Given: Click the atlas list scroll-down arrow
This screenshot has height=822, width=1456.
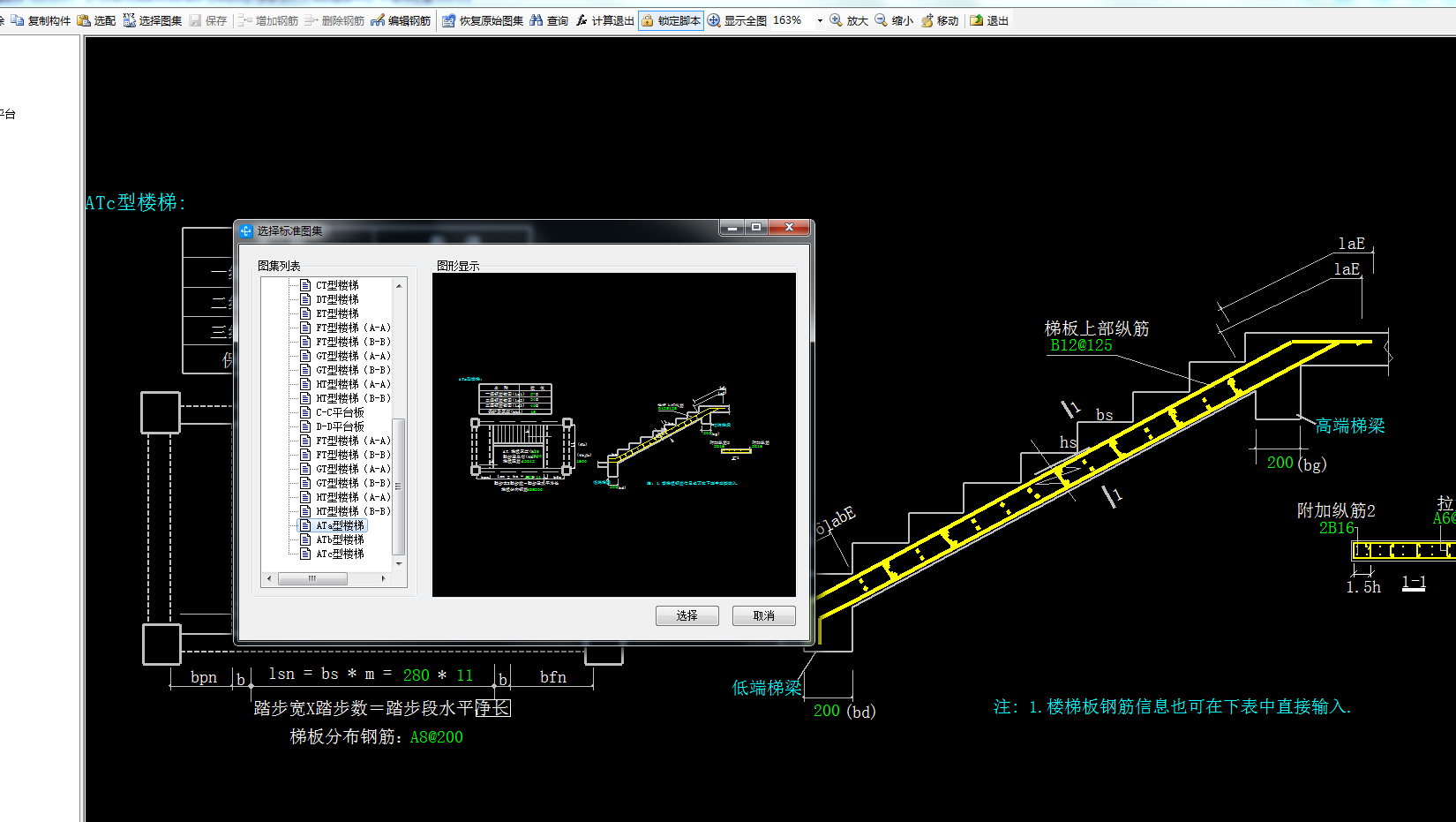Looking at the screenshot, I should [399, 563].
